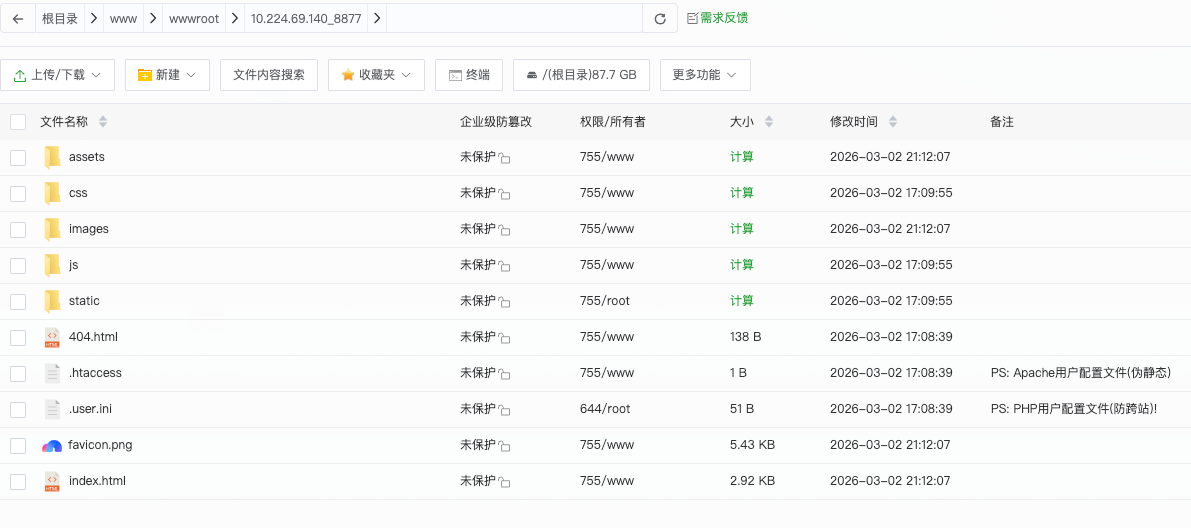This screenshot has height=528, width=1191.
Task: Sort by file name arrows
Action: tap(103, 122)
